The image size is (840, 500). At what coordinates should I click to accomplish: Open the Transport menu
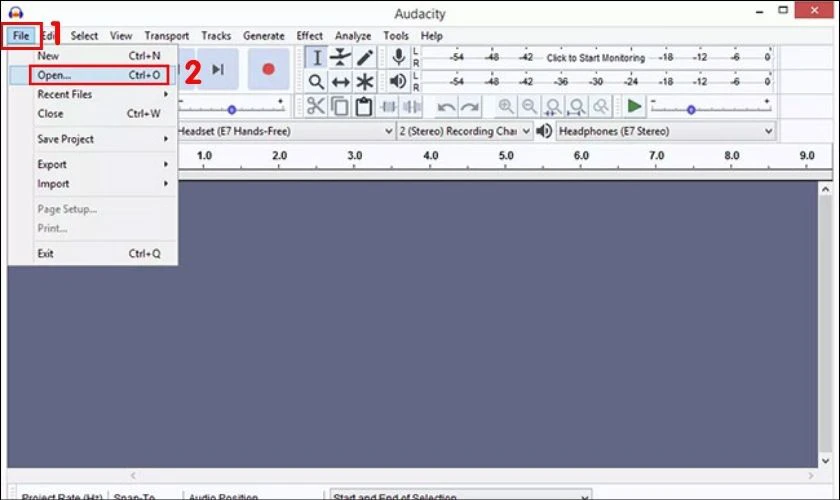click(167, 36)
